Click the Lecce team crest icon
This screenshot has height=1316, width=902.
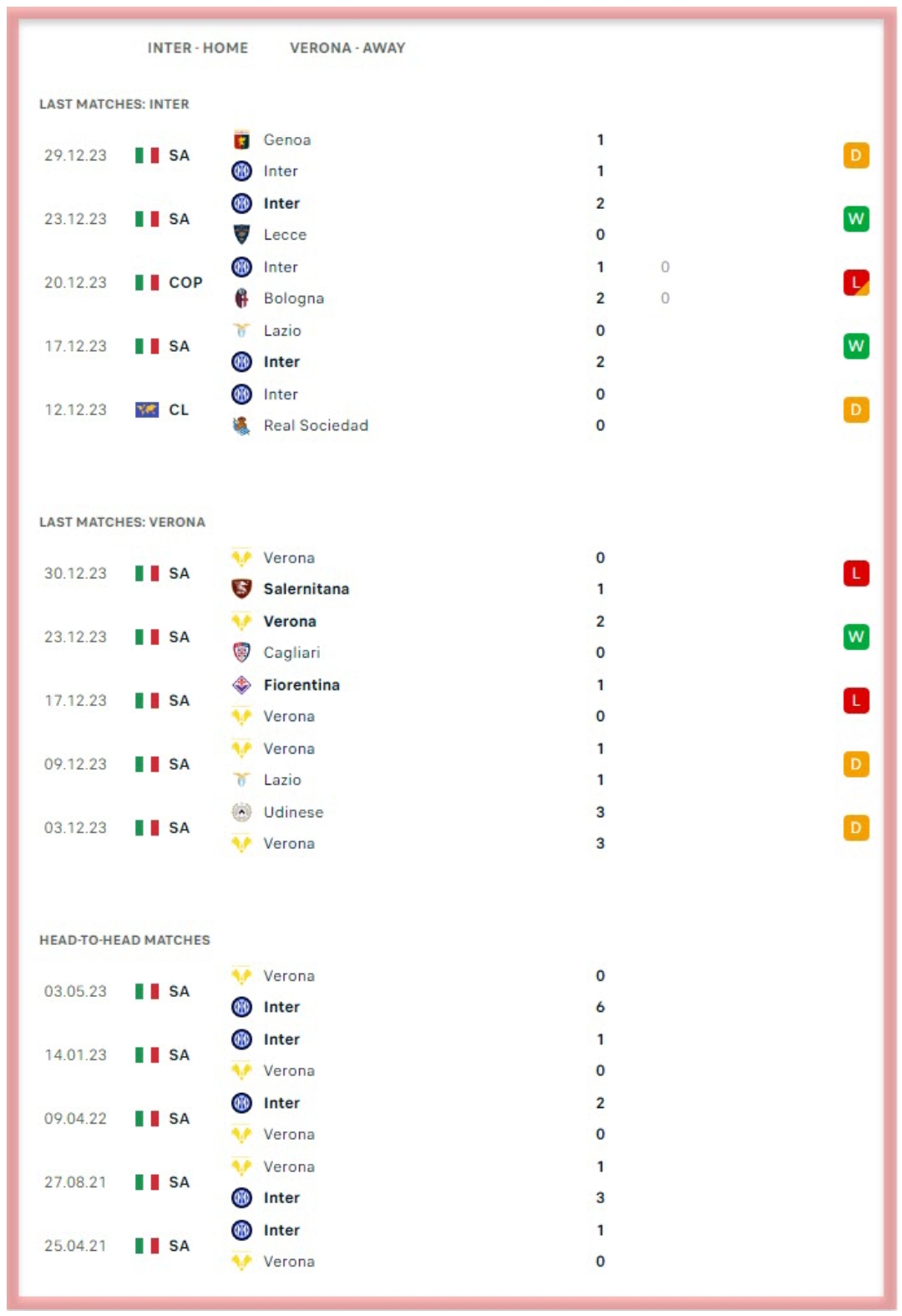tap(241, 235)
